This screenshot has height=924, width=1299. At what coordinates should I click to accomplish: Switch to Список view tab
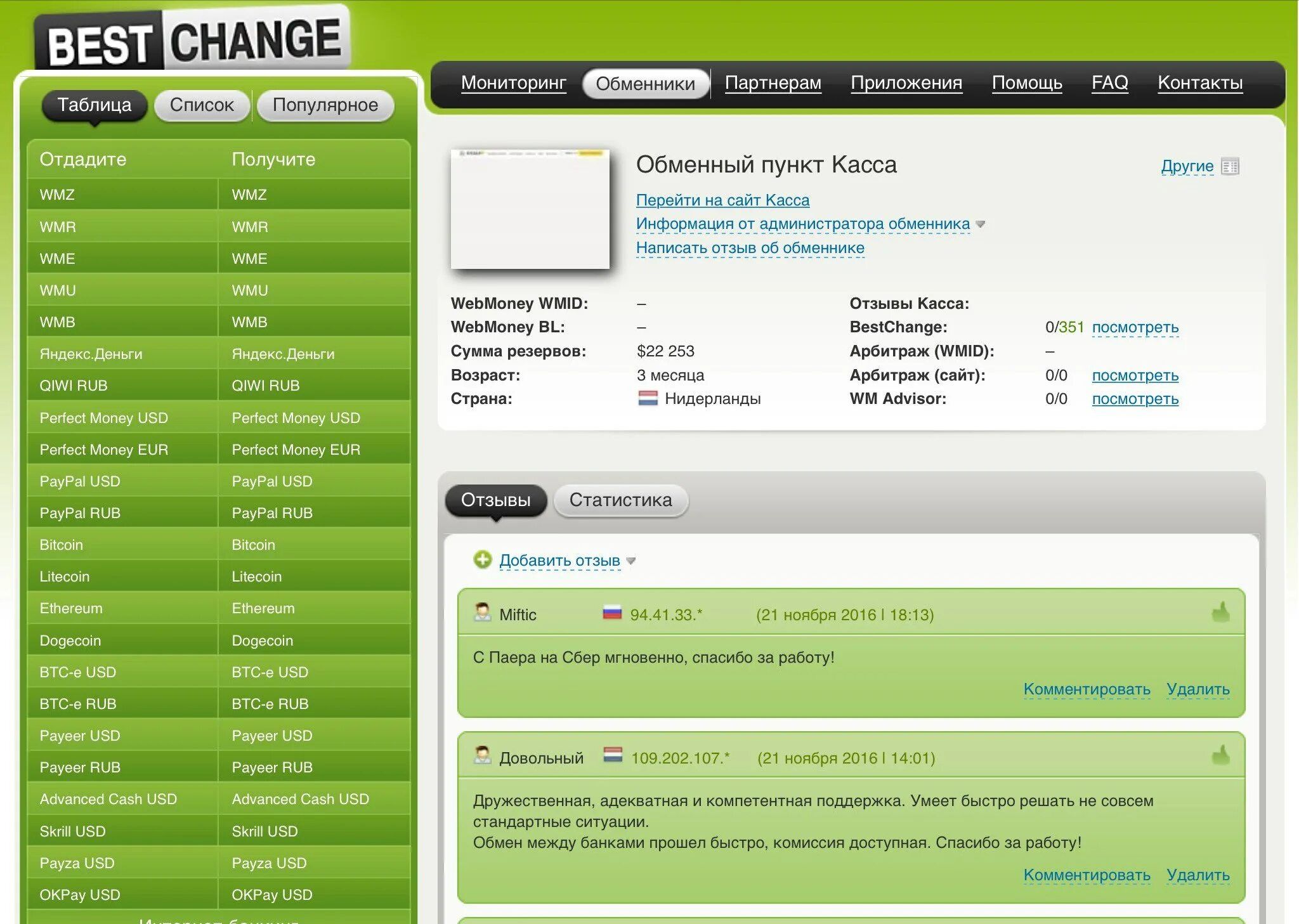202,105
